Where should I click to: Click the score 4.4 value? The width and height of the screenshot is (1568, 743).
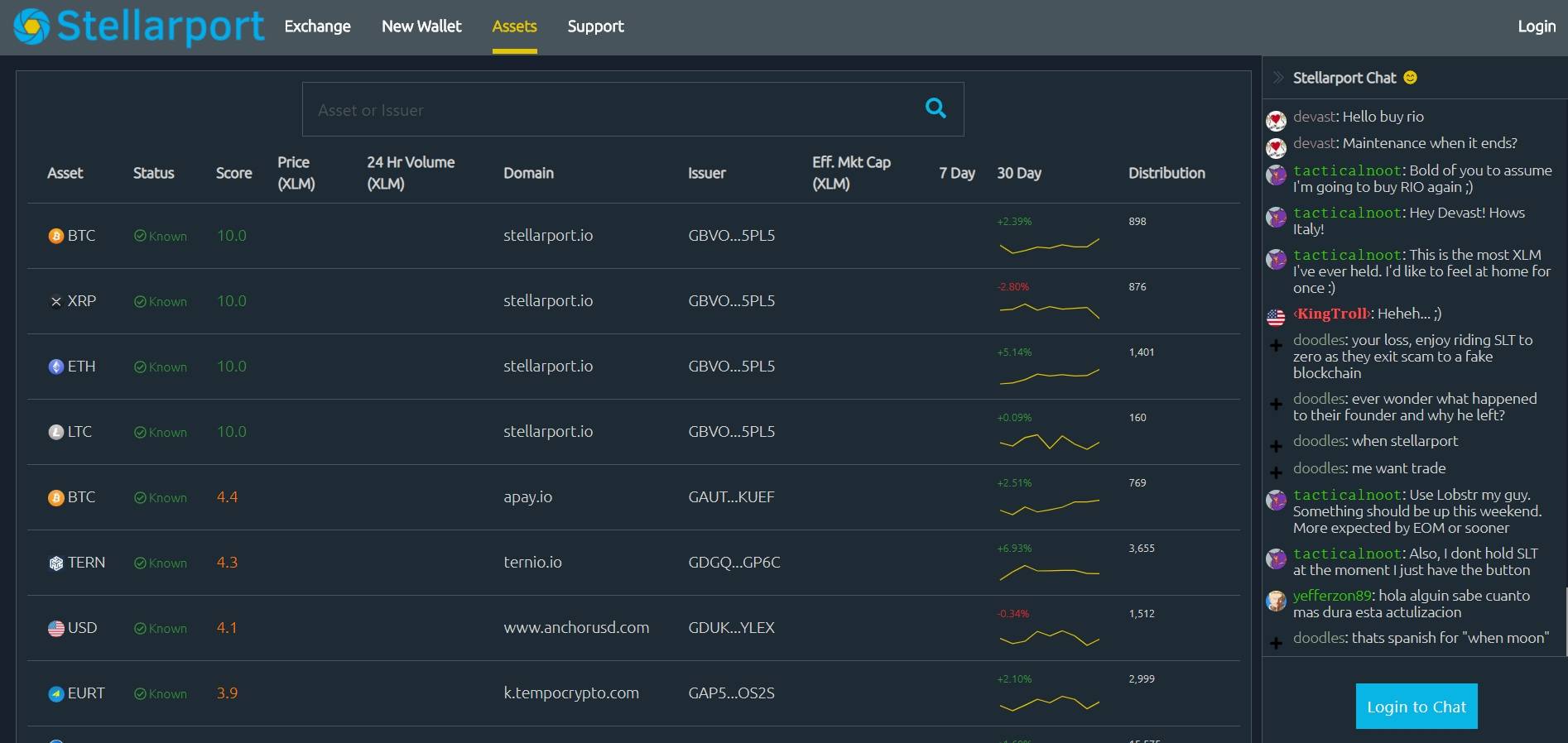tap(227, 497)
